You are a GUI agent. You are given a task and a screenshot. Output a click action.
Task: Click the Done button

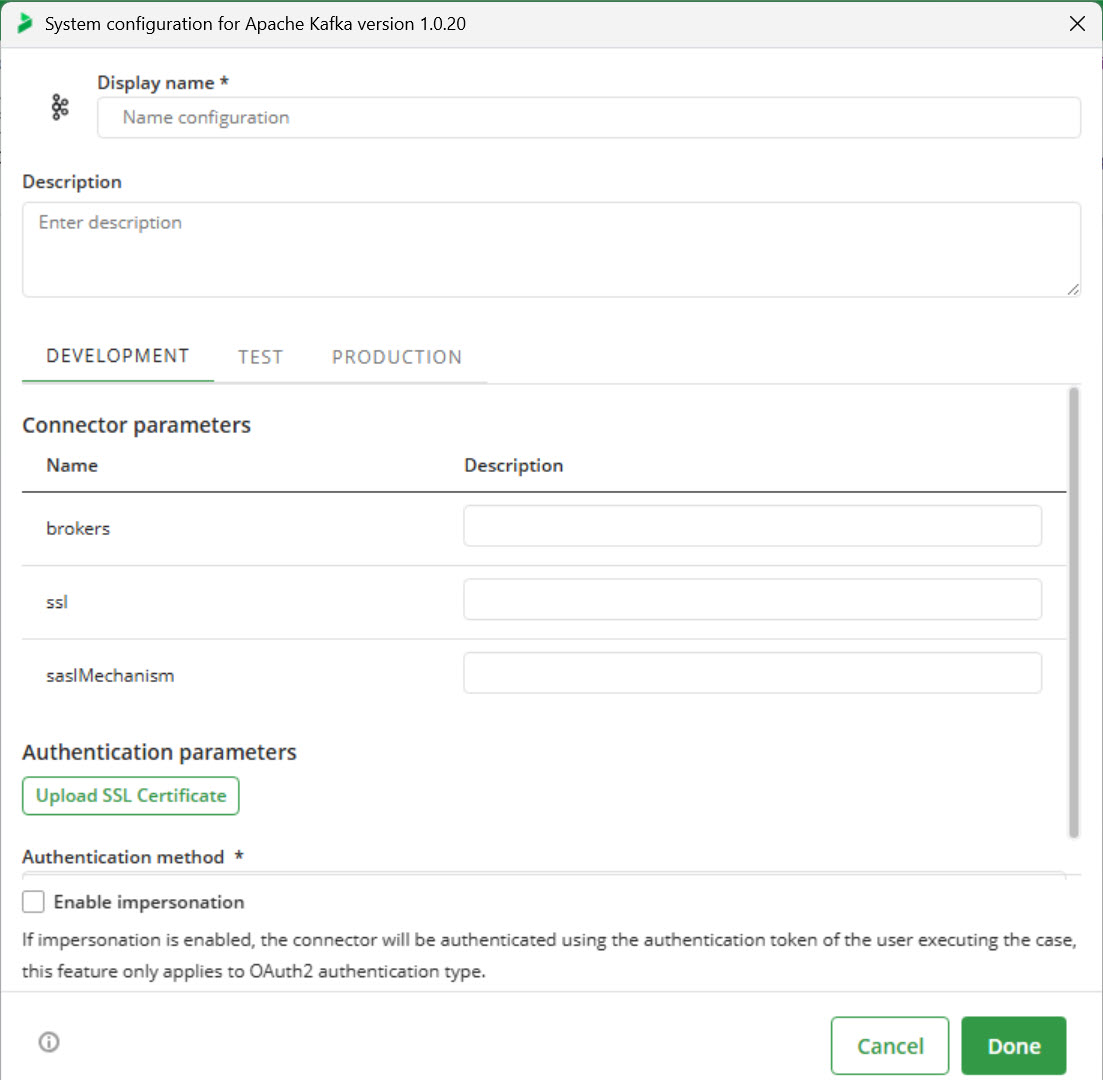pyautogui.click(x=1014, y=1046)
